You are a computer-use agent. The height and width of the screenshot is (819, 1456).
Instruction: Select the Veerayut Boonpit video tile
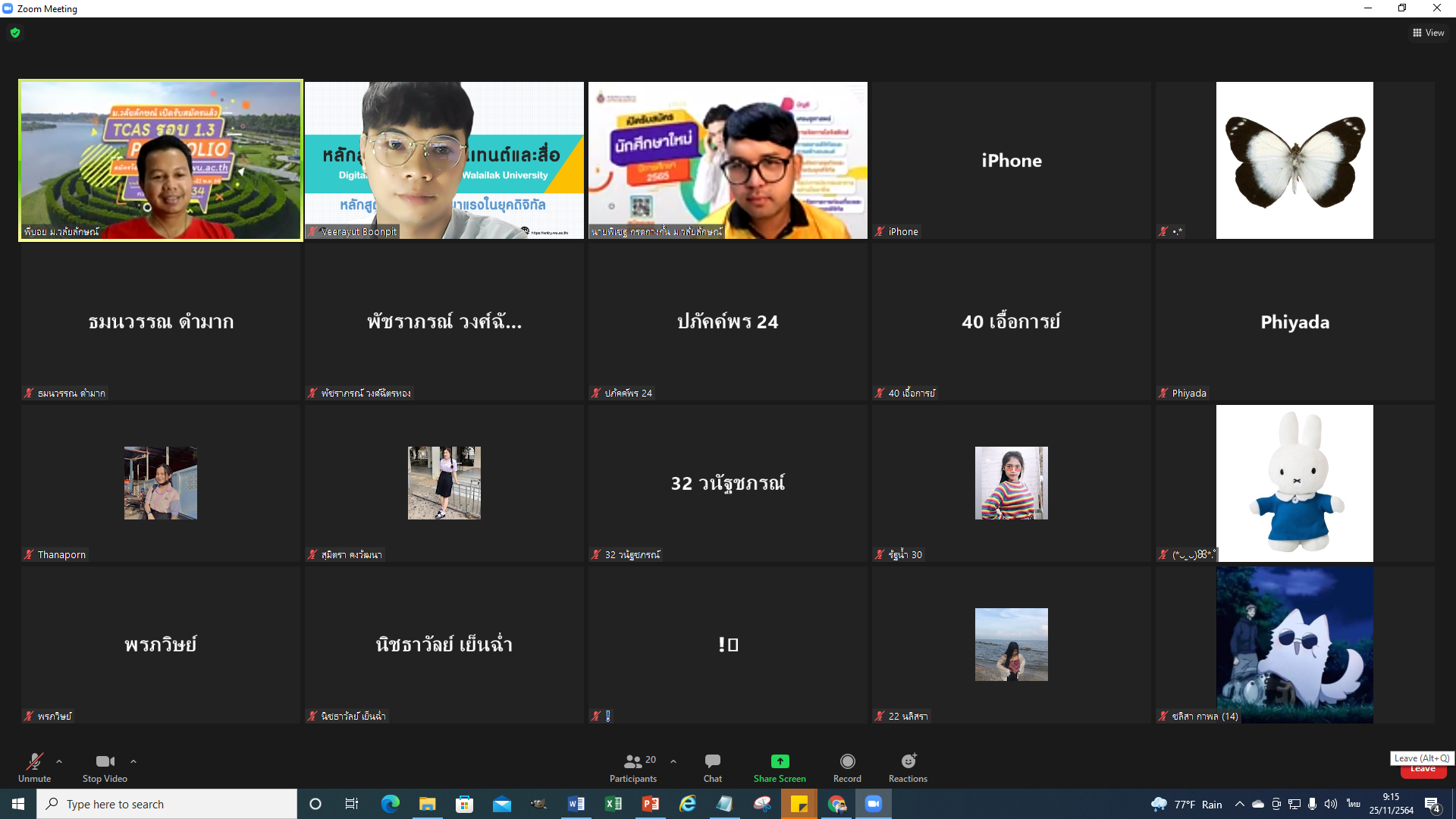[444, 160]
